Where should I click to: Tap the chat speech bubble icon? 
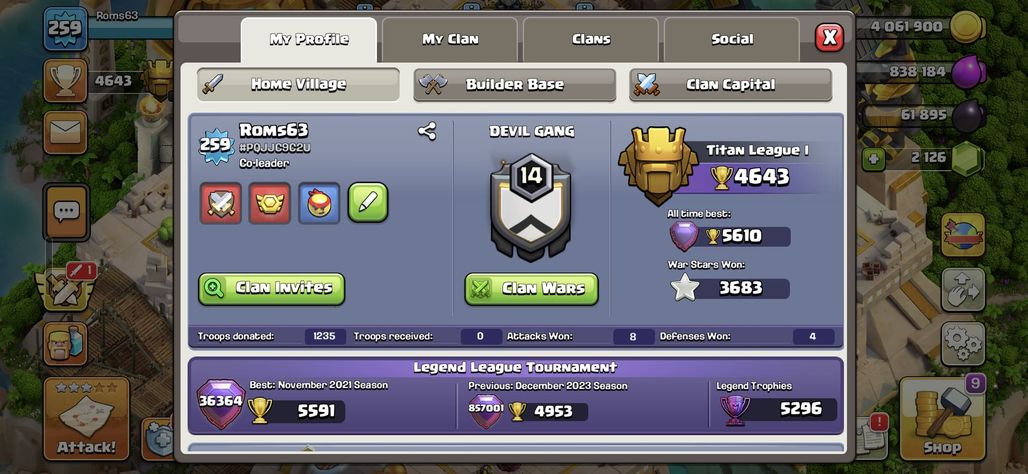pos(66,212)
